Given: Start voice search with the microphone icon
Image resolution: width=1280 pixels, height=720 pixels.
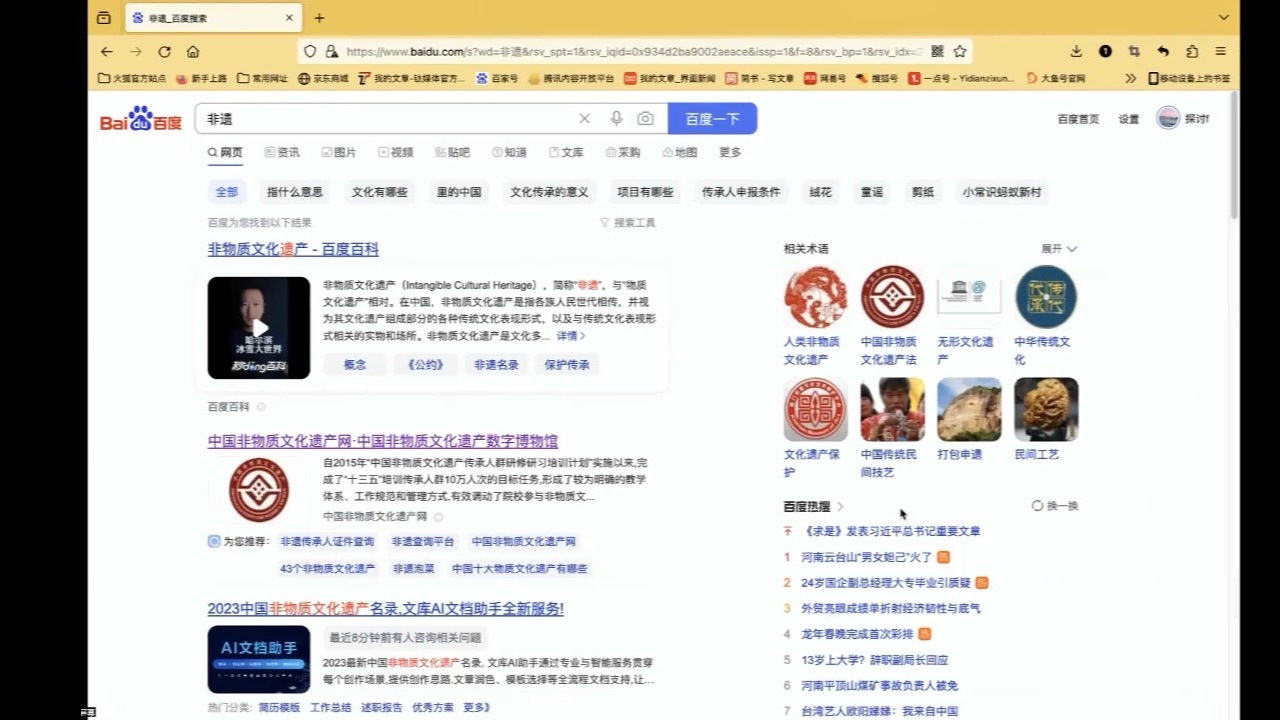Looking at the screenshot, I should point(616,119).
